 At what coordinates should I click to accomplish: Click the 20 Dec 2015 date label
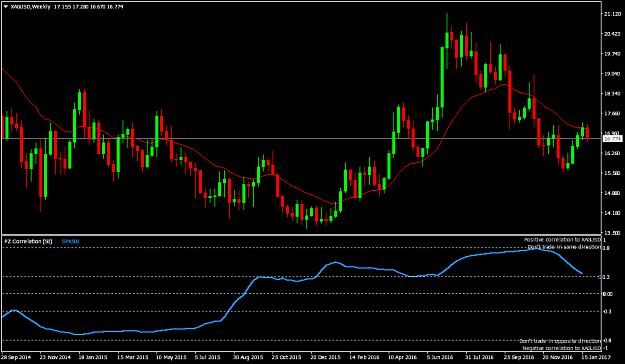point(326,356)
